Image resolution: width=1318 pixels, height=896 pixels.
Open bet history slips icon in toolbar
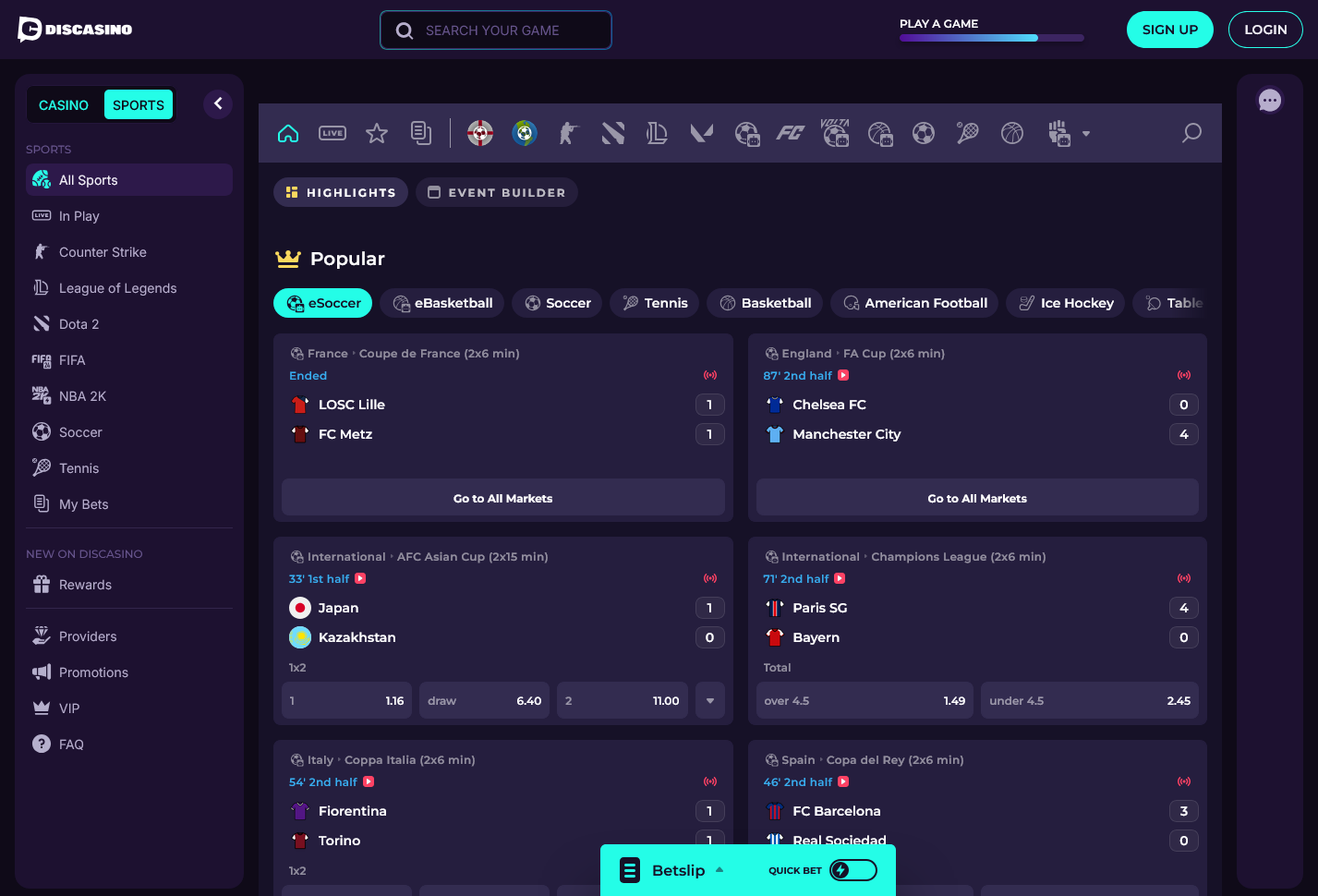tap(421, 133)
